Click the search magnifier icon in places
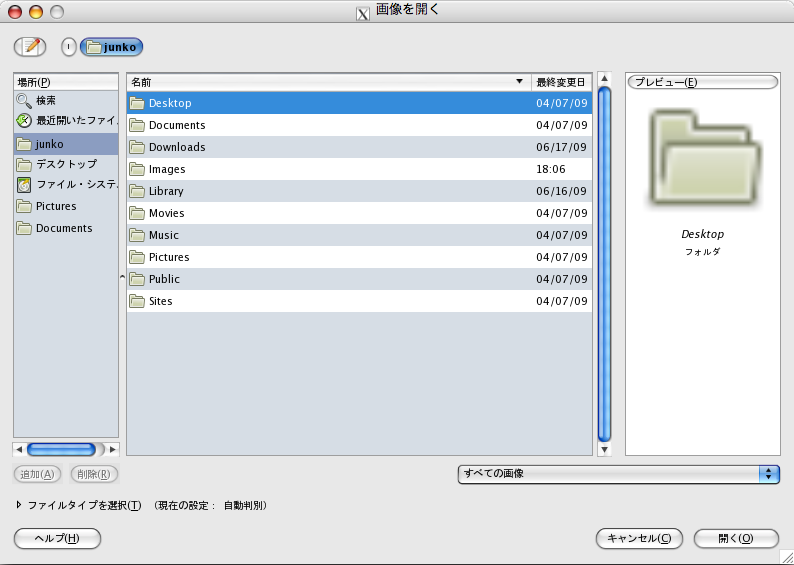Screen dimensions: 794x565 click(x=24, y=101)
